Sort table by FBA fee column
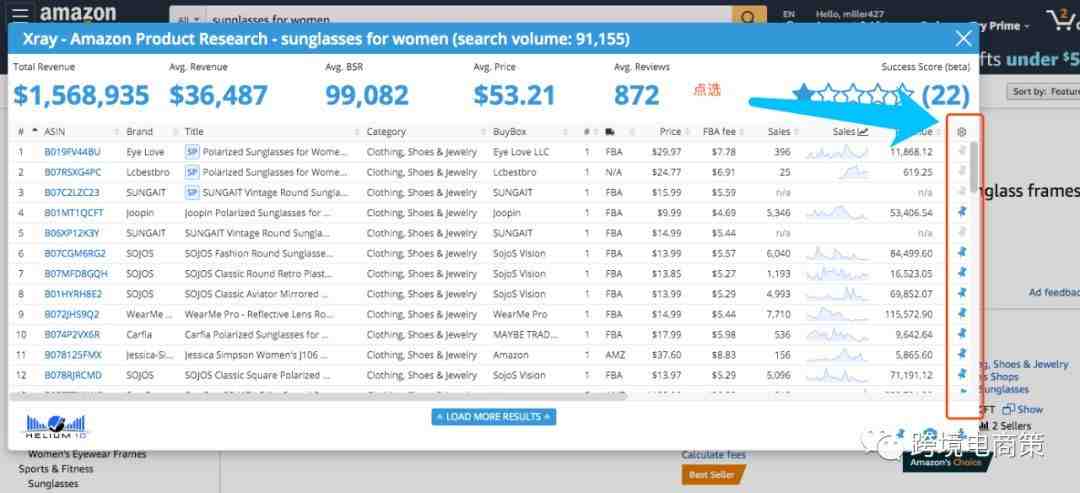This screenshot has height=493, width=1080. 719,132
